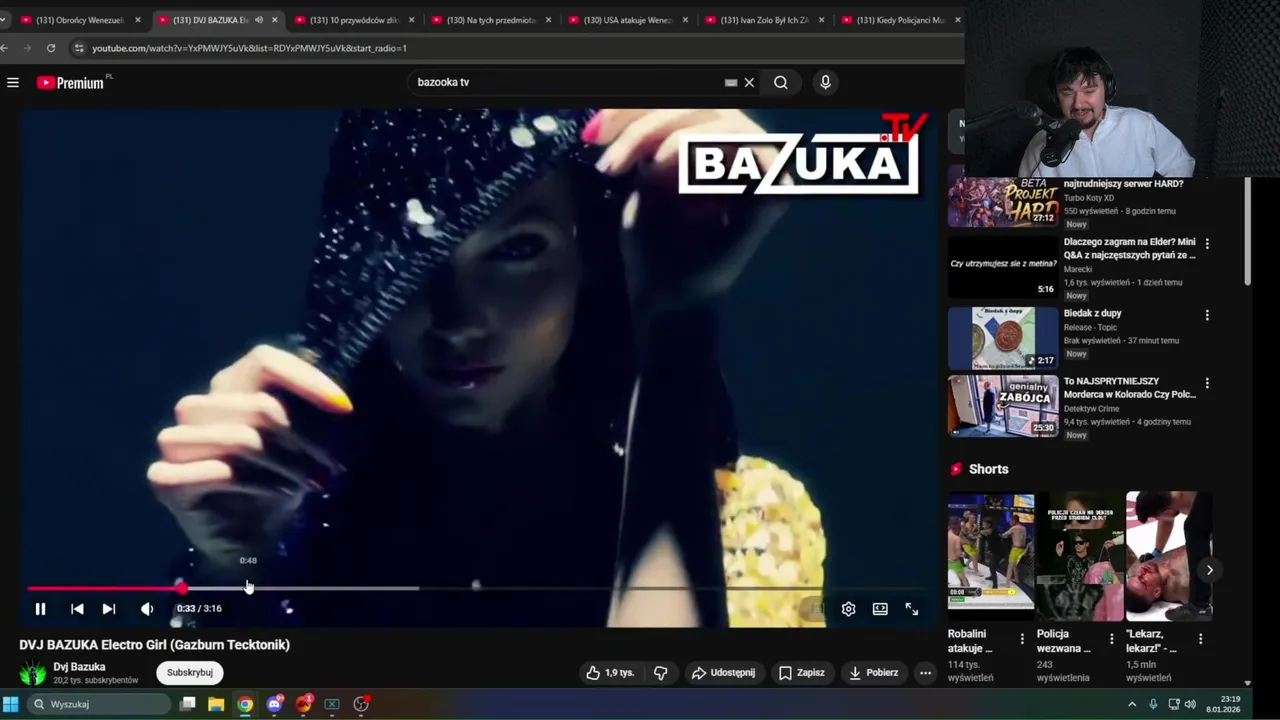Click the 'Detektyw Crime' channel name
The image size is (1280, 720).
(x=1094, y=408)
